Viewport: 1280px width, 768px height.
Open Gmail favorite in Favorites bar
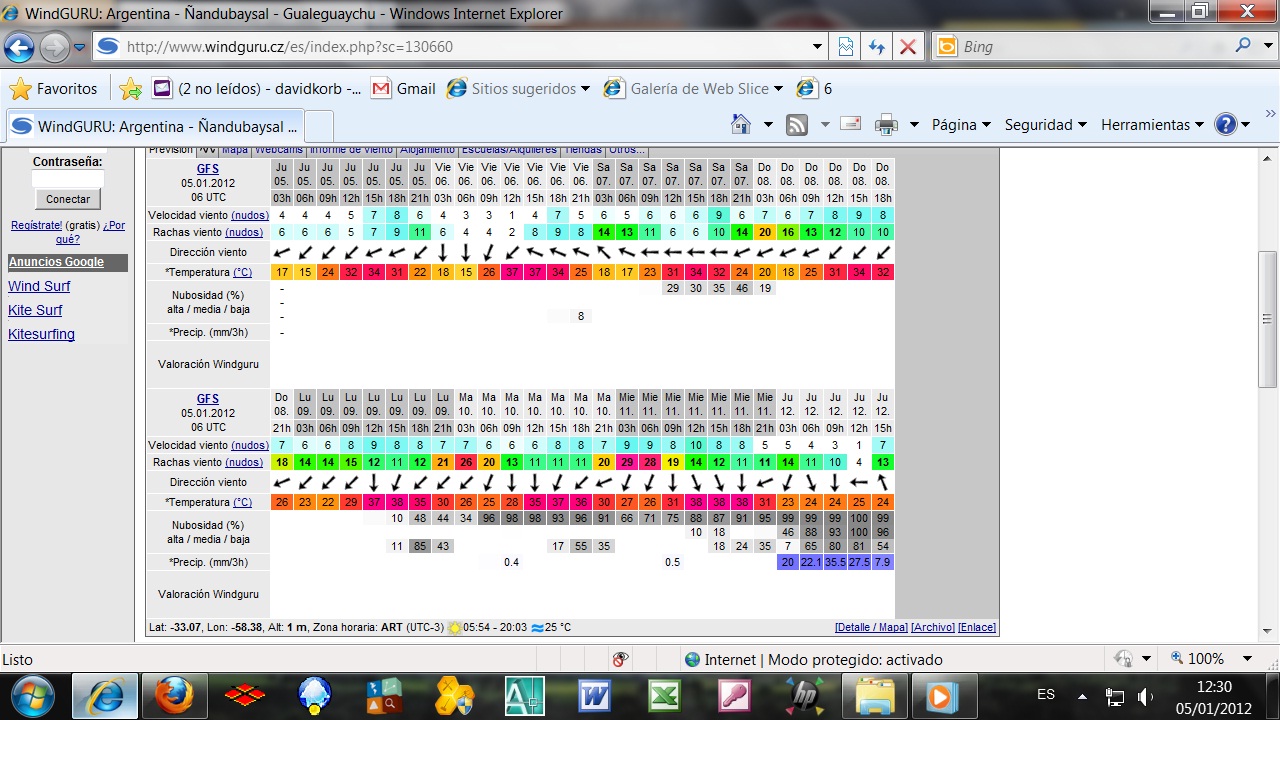click(x=403, y=89)
